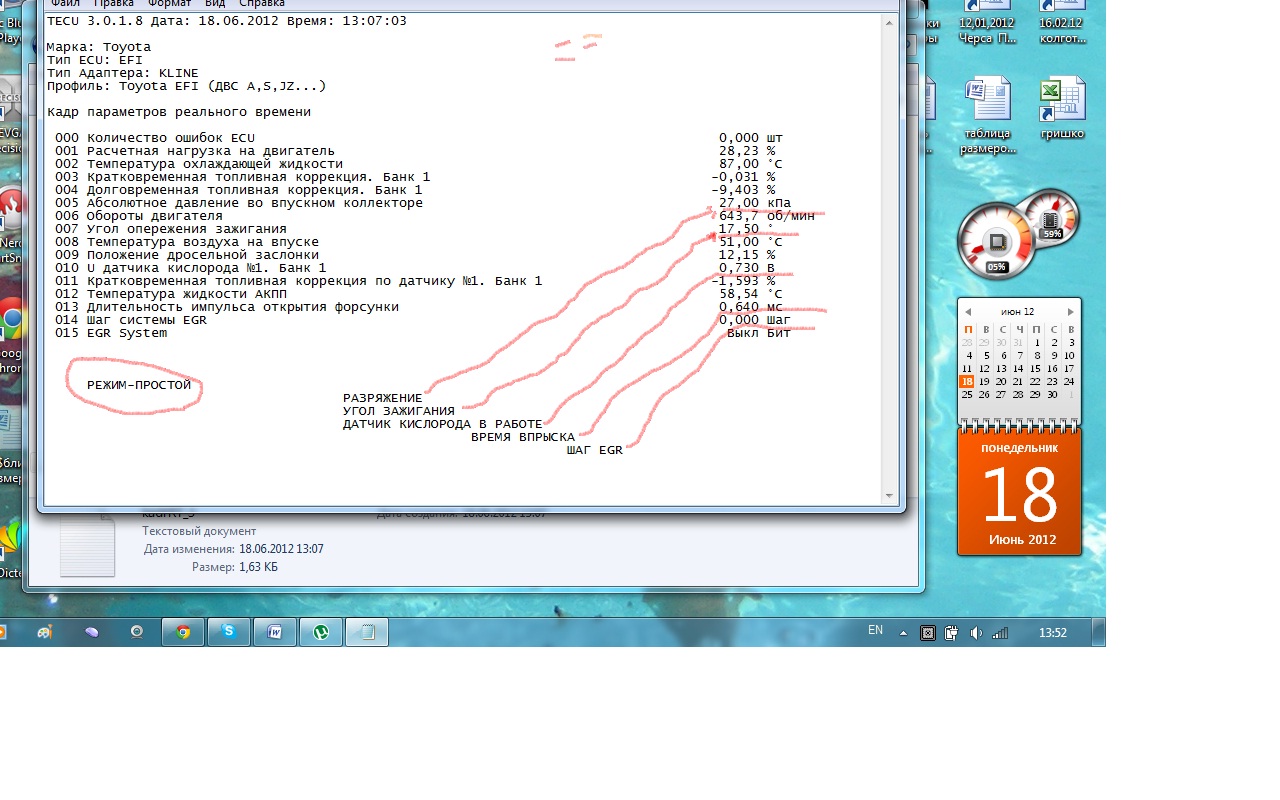Open uTorrent from the taskbar
Screen dimensions: 1280x800
(x=321, y=632)
